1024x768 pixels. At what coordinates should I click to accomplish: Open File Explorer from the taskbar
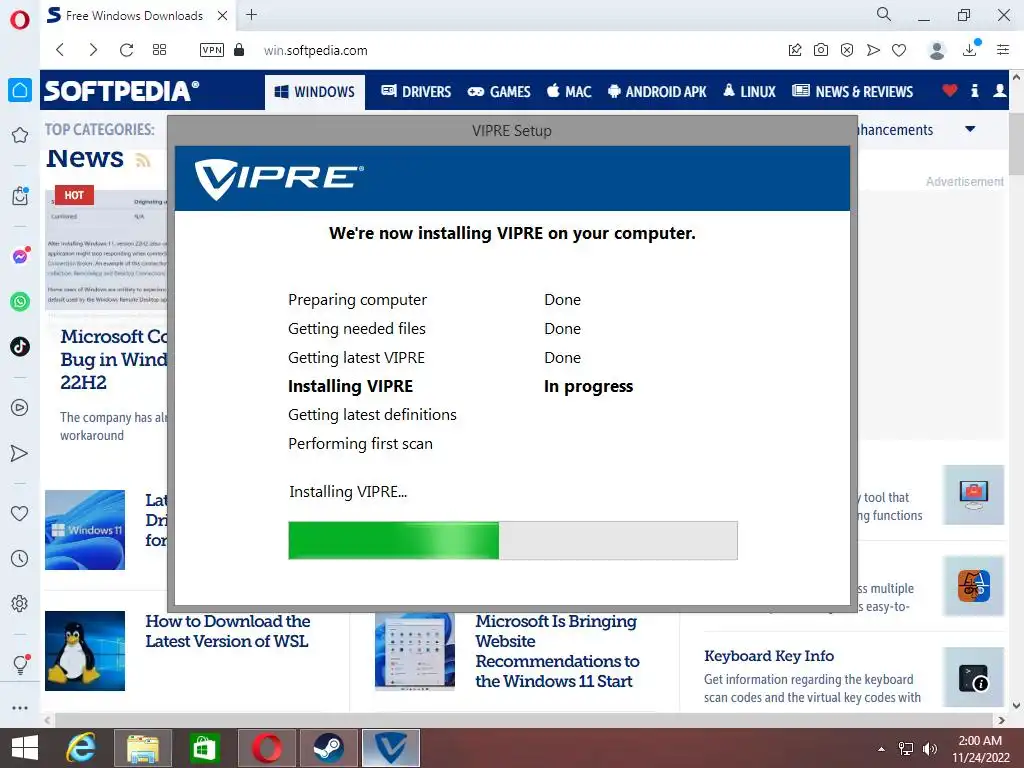pos(142,748)
